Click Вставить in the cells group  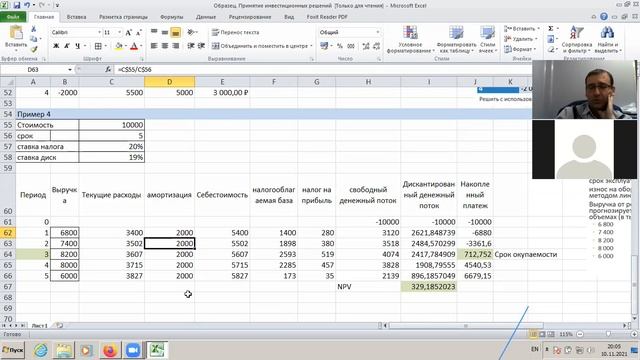pyautogui.click(x=522, y=29)
